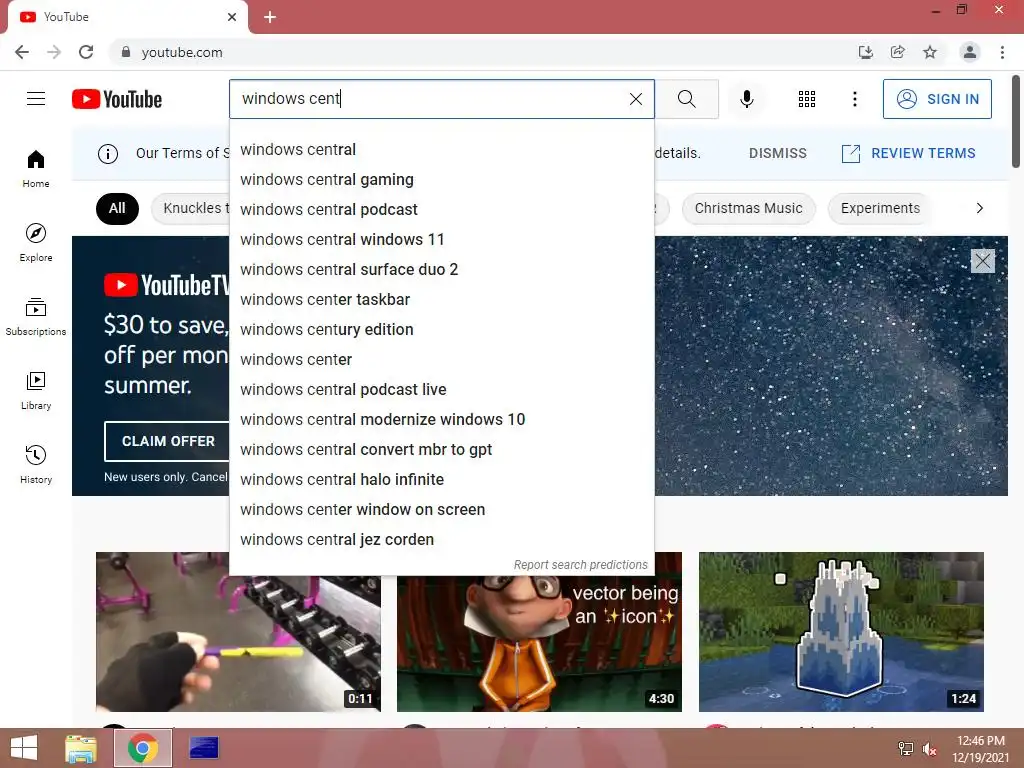Click the SIGN IN button
The image size is (1024, 768).
point(937,99)
